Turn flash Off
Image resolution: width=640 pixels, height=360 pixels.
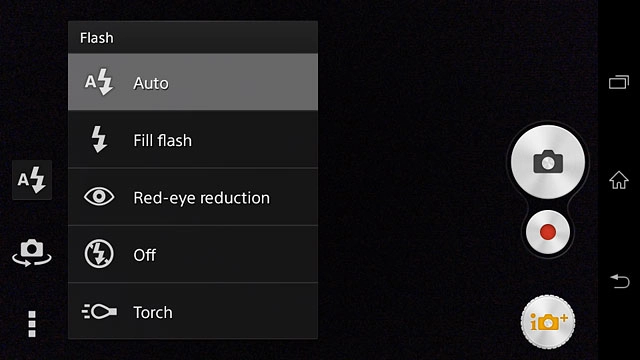tap(193, 254)
